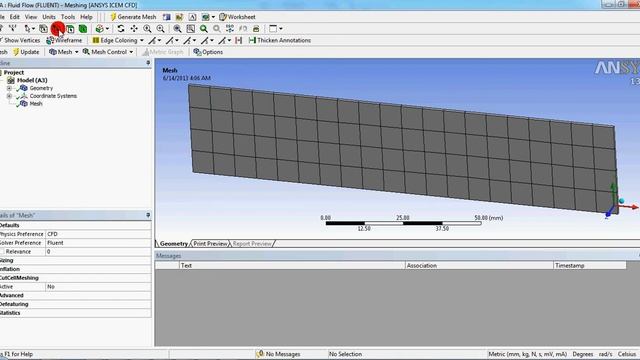Click the pin icon on Outline panel

click(148, 63)
